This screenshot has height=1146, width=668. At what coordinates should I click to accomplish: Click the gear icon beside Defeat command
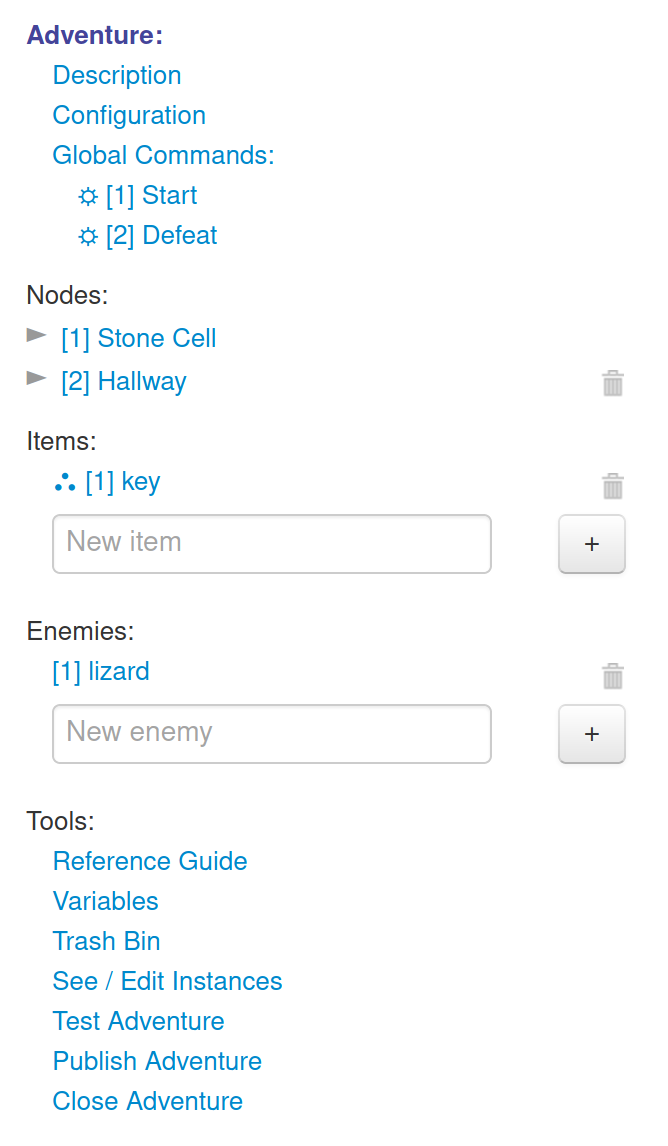(x=88, y=237)
